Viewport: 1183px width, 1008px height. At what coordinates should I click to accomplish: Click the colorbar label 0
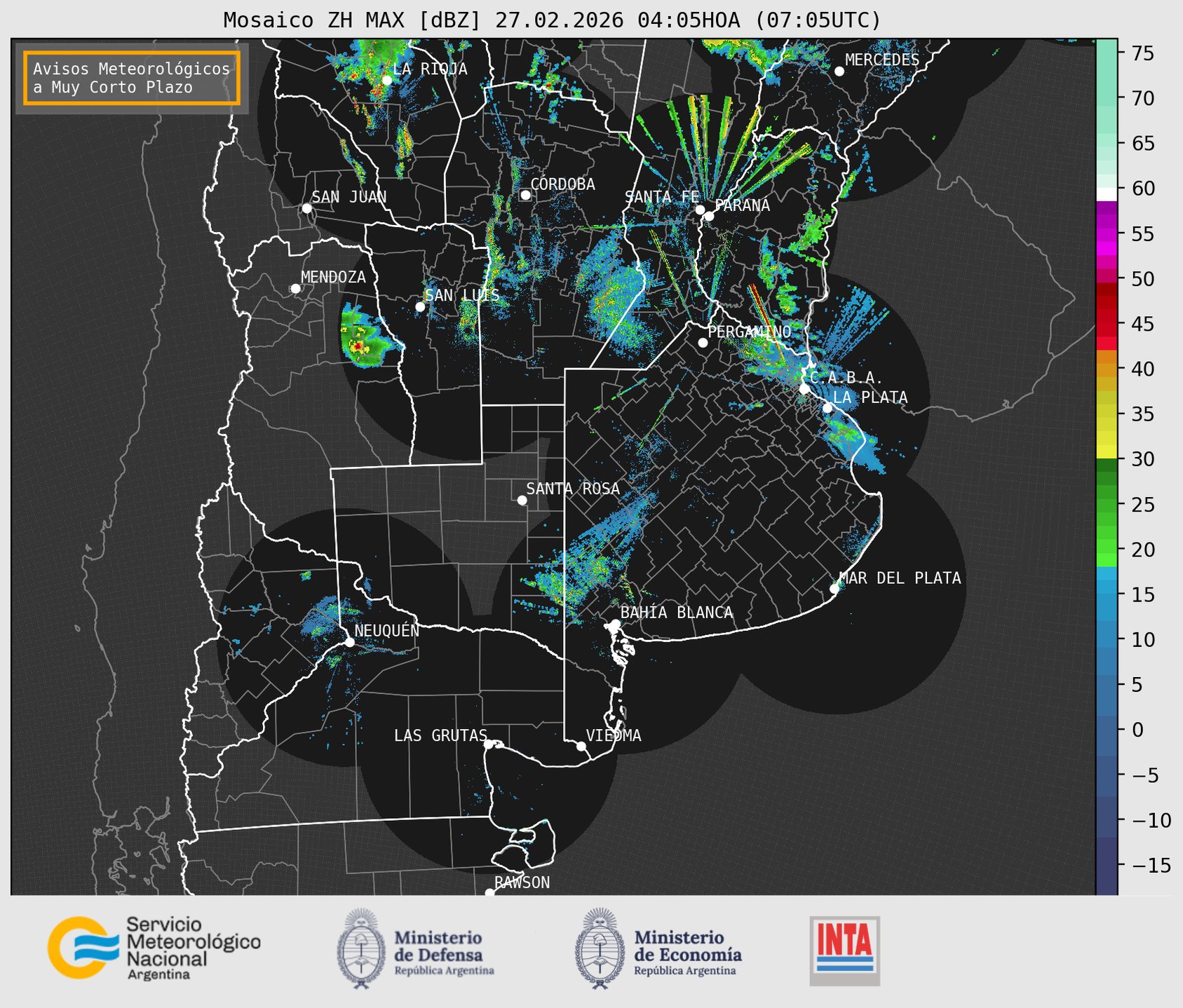[1137, 730]
